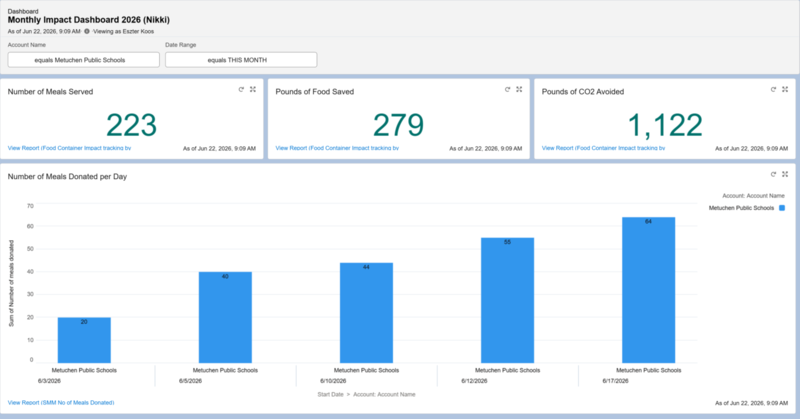Viewport: 800px width, 419px height.
Task: Click the 6/10/2026 date axis label
Action: click(x=333, y=381)
